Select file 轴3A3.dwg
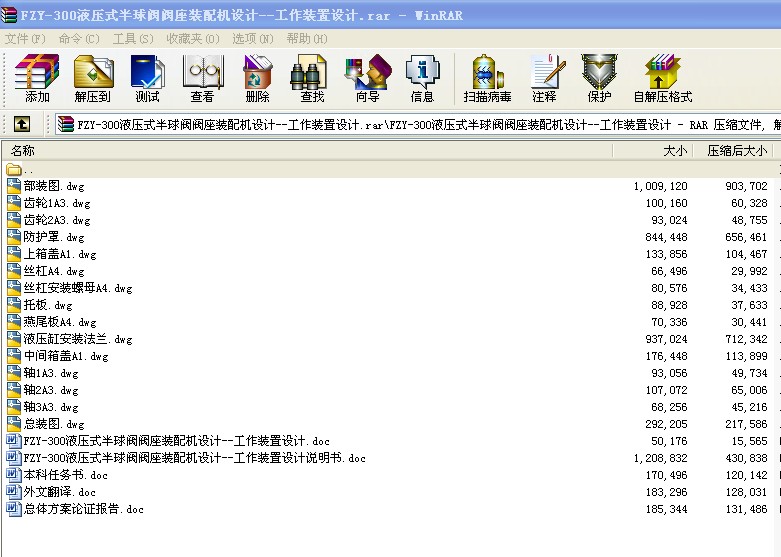This screenshot has width=781, height=557. click(51, 407)
